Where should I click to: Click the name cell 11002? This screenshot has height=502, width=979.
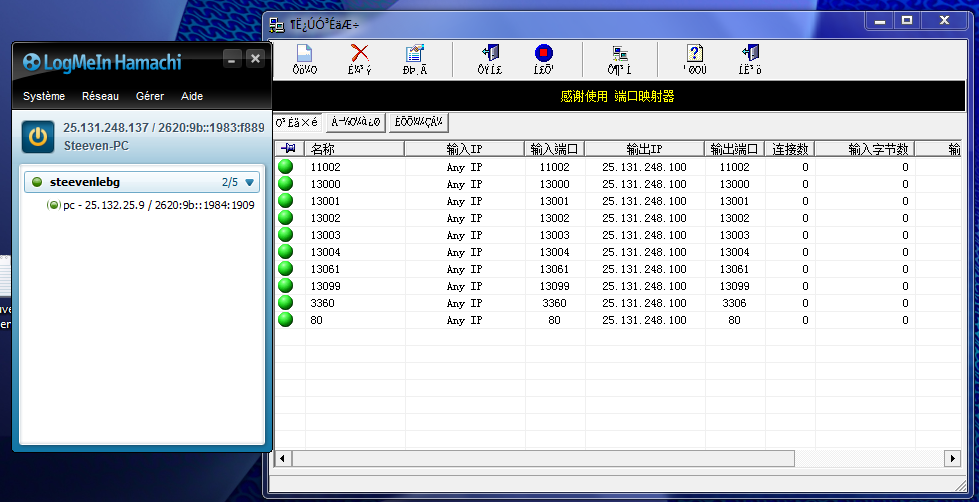pyautogui.click(x=325, y=167)
